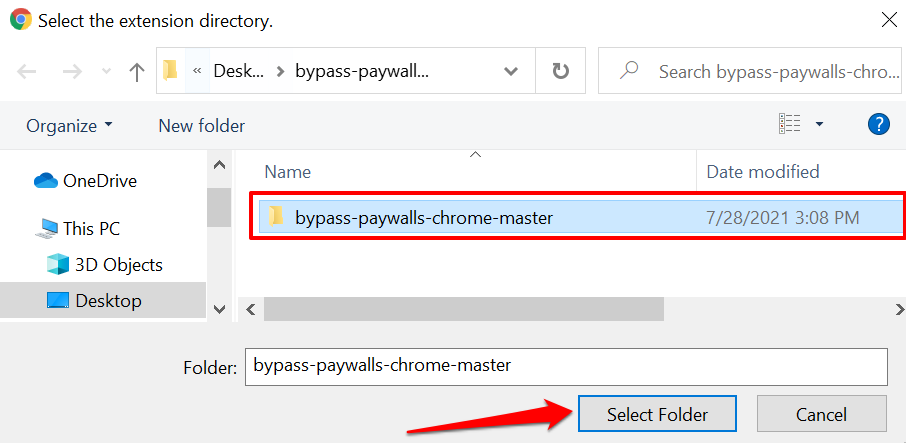Select the bypass-paywalls... breadcrumb segment

point(362,71)
